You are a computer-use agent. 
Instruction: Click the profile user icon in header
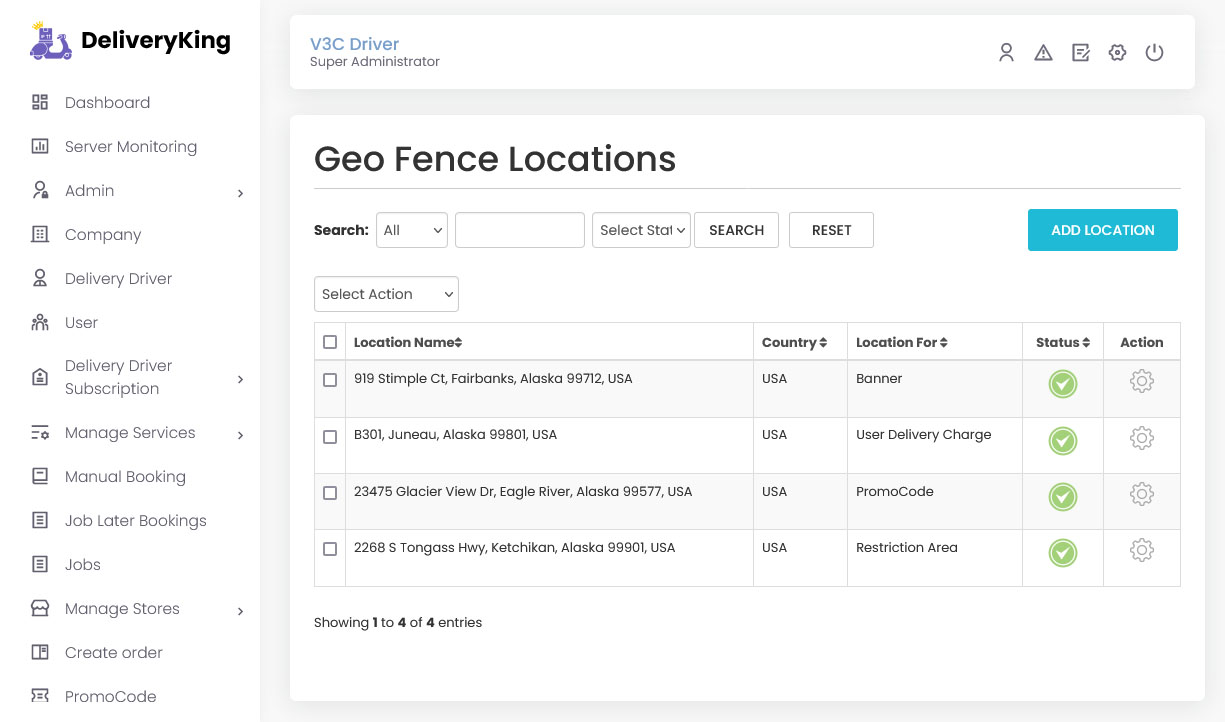[1006, 53]
